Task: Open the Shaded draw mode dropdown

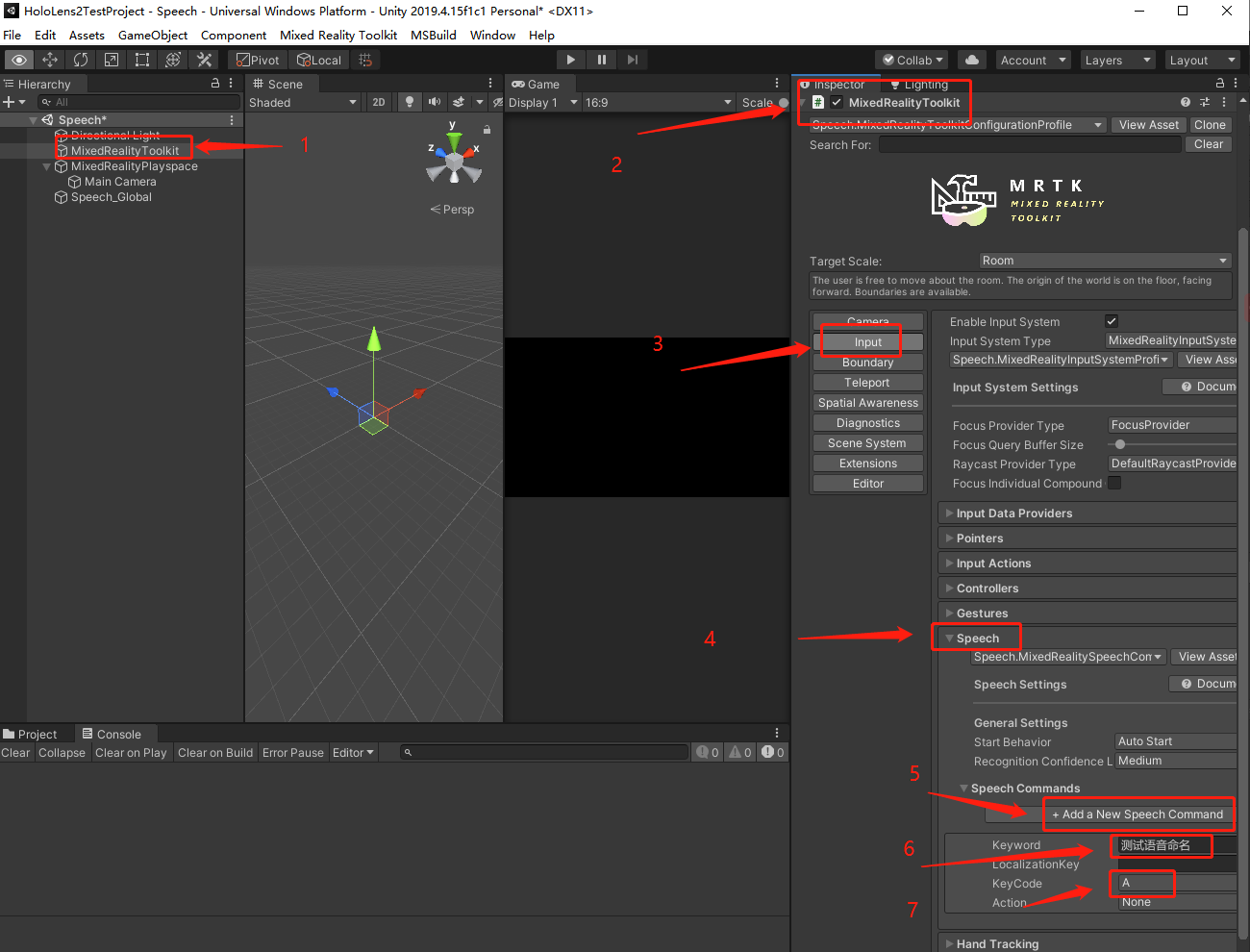Action: click(303, 102)
